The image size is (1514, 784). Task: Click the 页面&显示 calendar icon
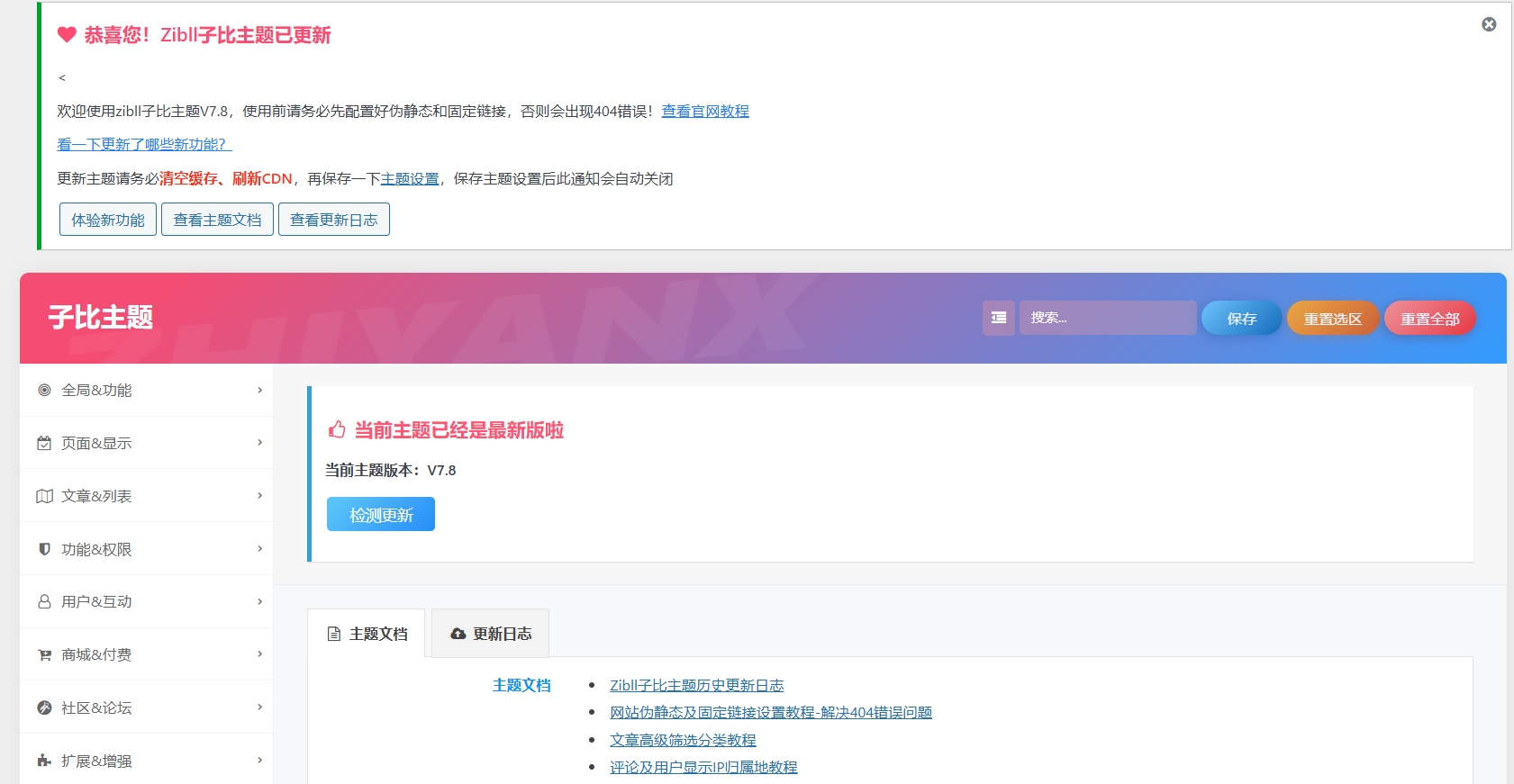click(44, 443)
